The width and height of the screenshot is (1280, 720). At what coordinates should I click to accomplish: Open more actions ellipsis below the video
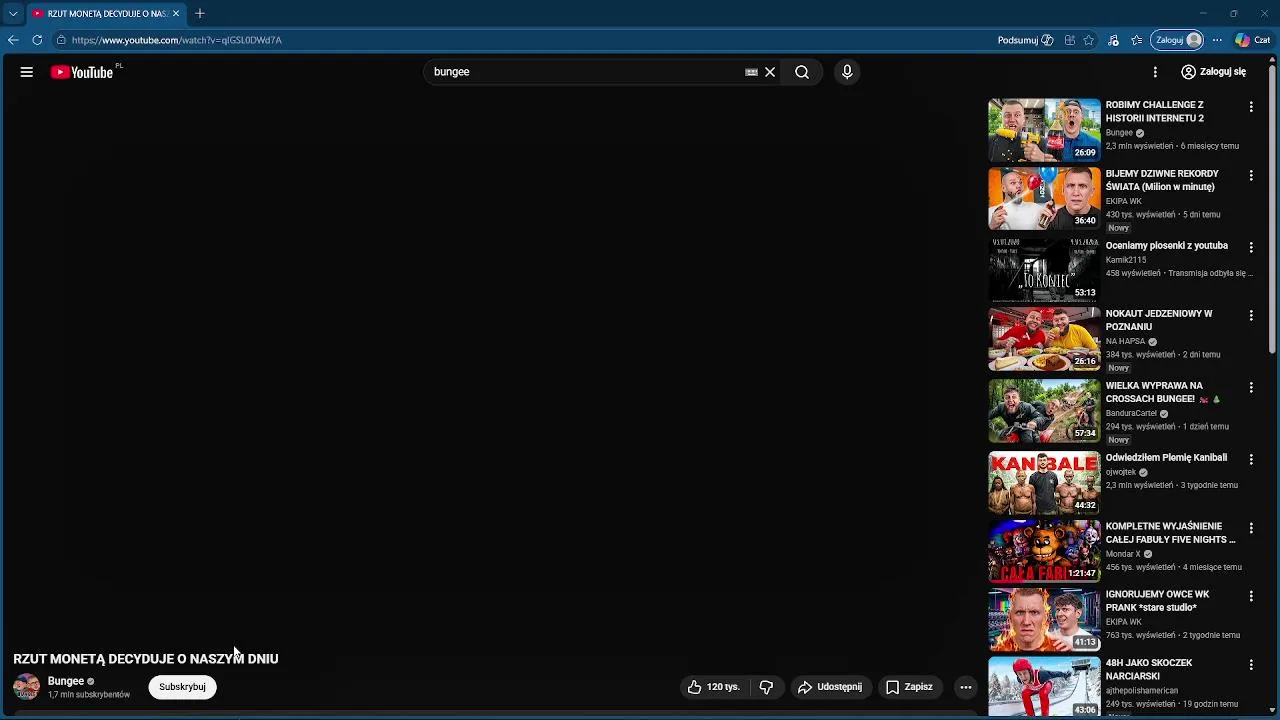coord(965,687)
